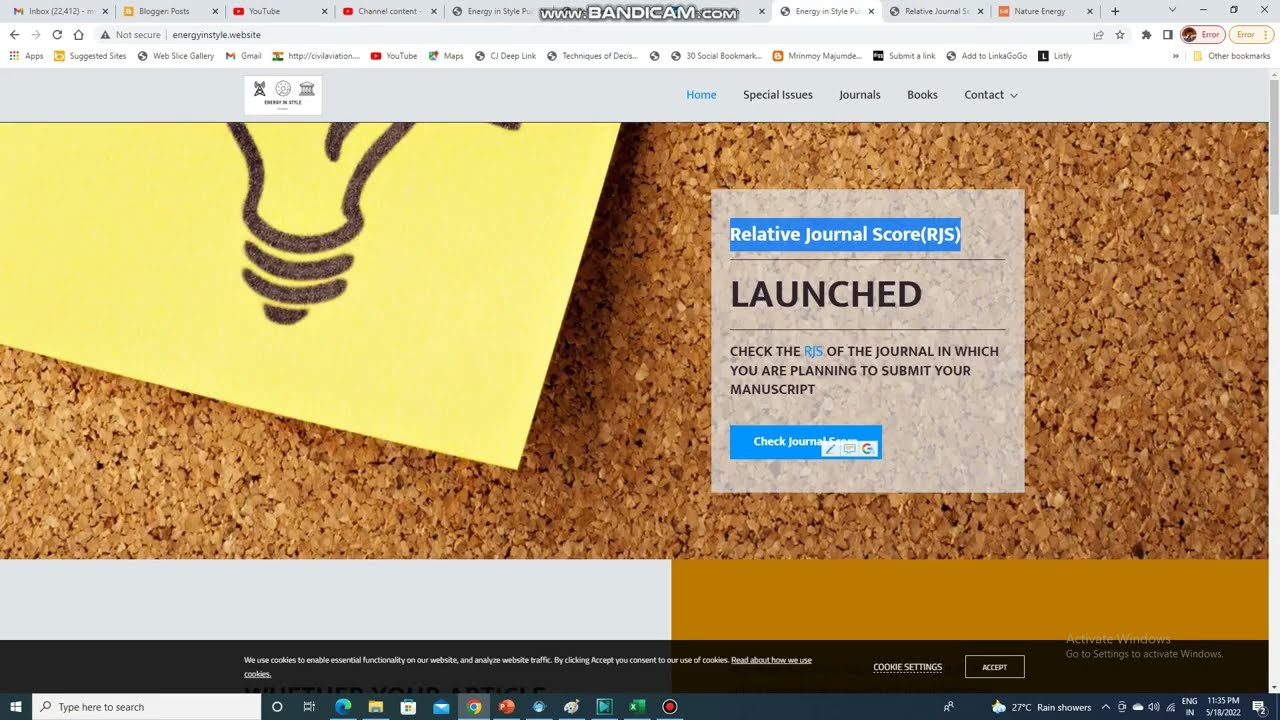This screenshot has width=1280, height=720.
Task: Click the Windows search box
Action: coord(147,707)
